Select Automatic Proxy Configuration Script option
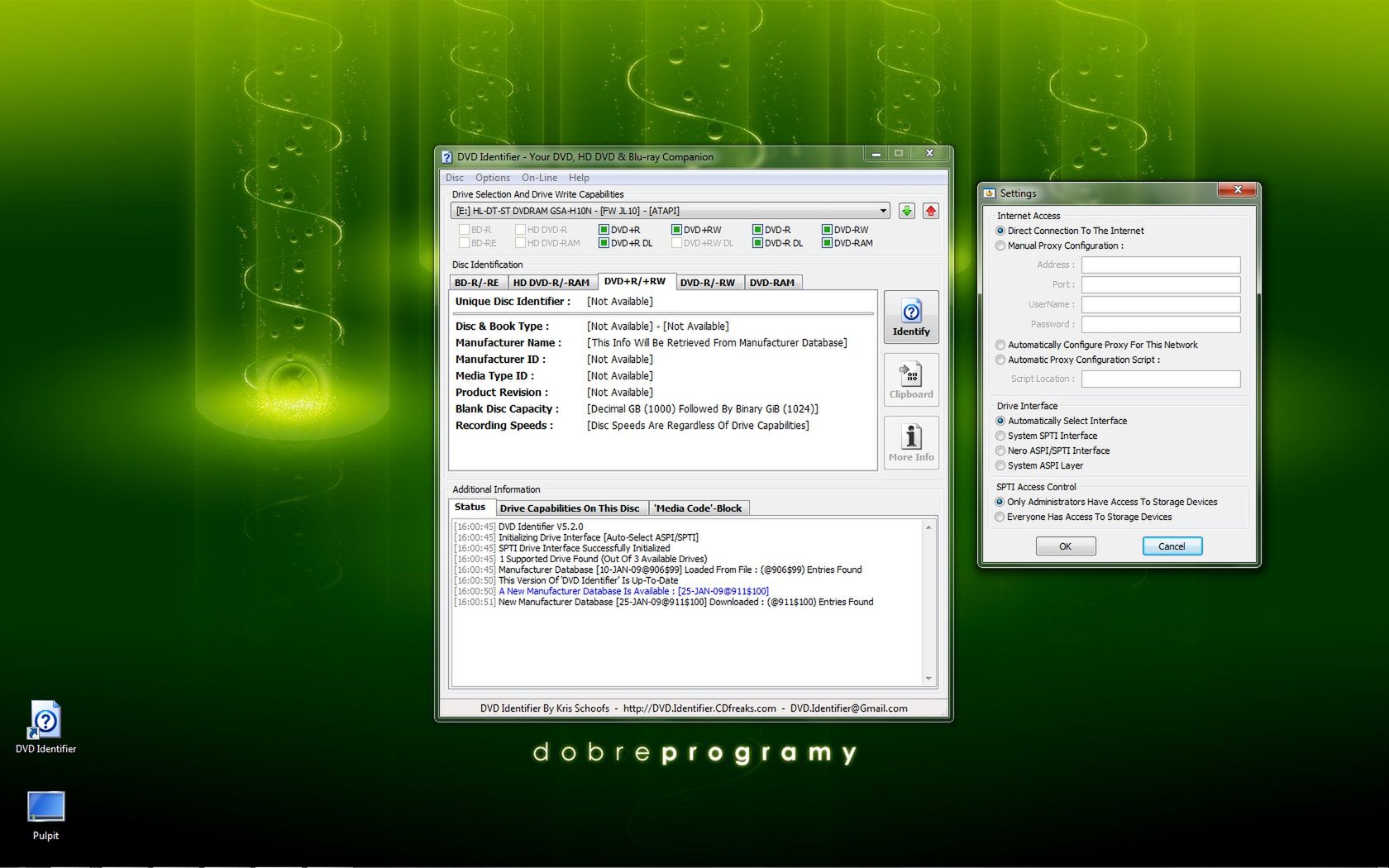 coord(1000,360)
